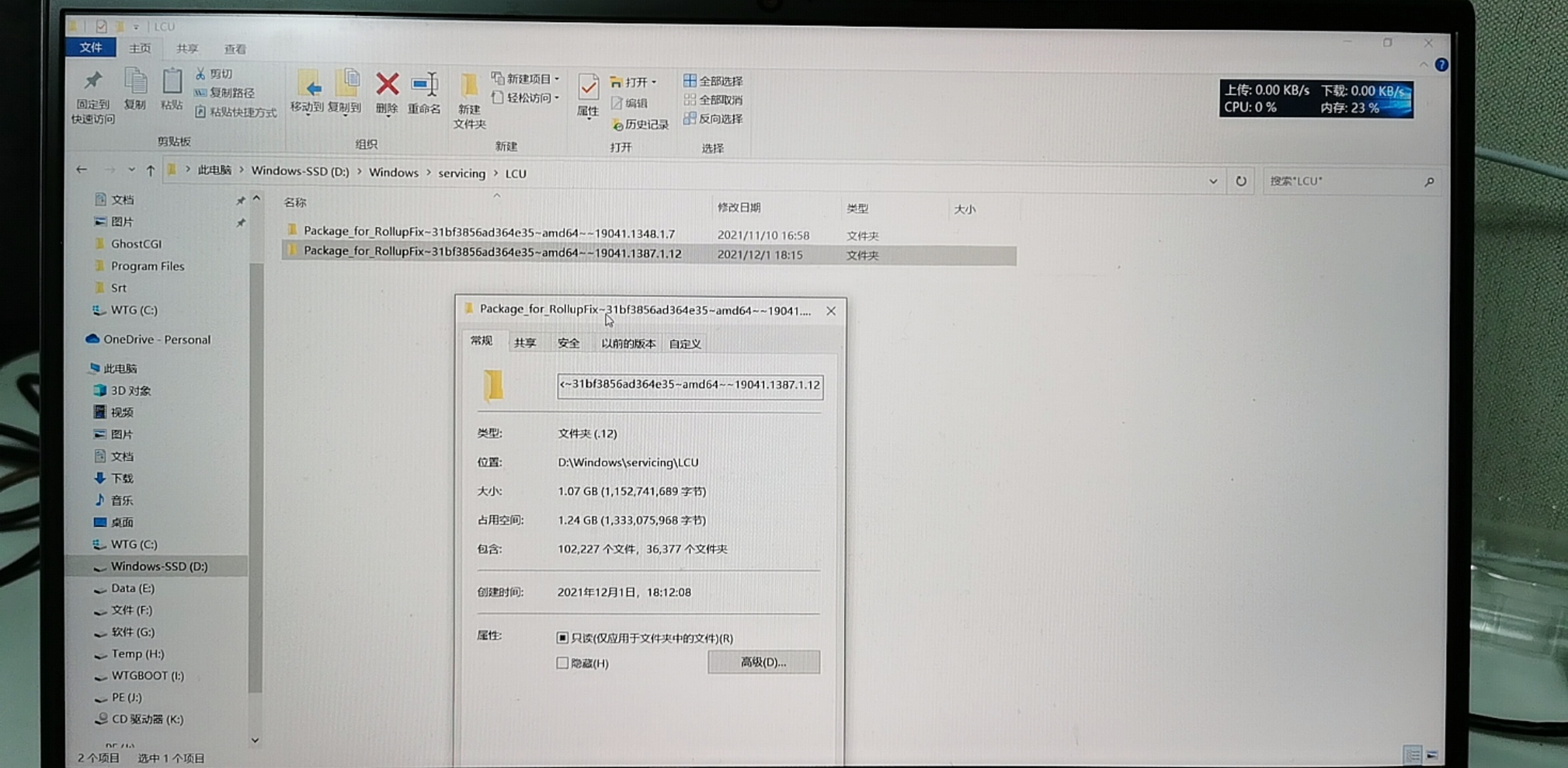The height and width of the screenshot is (768, 1568).
Task: Select Data (E:) drive in sidebar
Action: pos(132,588)
